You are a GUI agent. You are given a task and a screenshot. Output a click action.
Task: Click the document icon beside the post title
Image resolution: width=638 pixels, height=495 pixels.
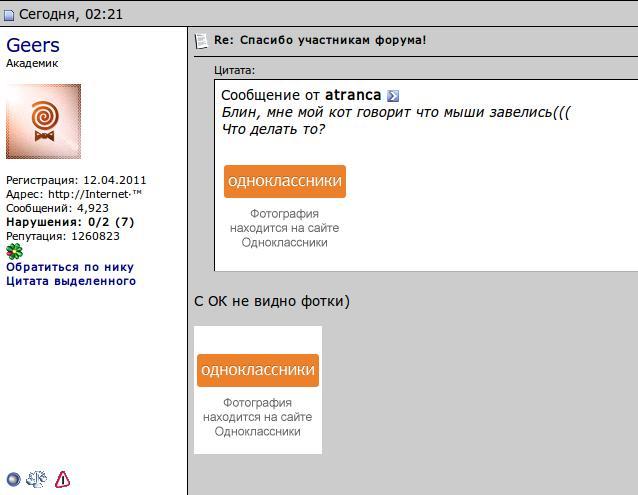[x=201, y=41]
